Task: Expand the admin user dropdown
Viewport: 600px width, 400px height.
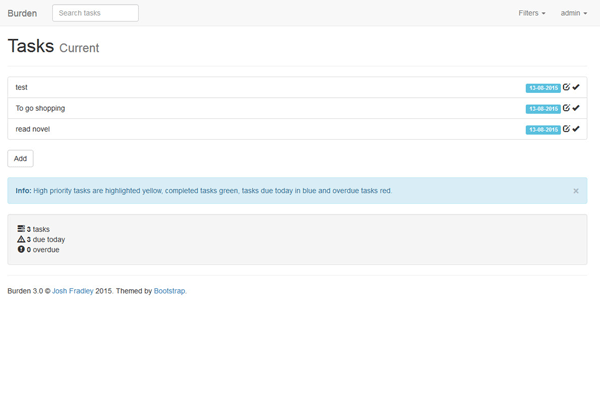Action: 573,13
